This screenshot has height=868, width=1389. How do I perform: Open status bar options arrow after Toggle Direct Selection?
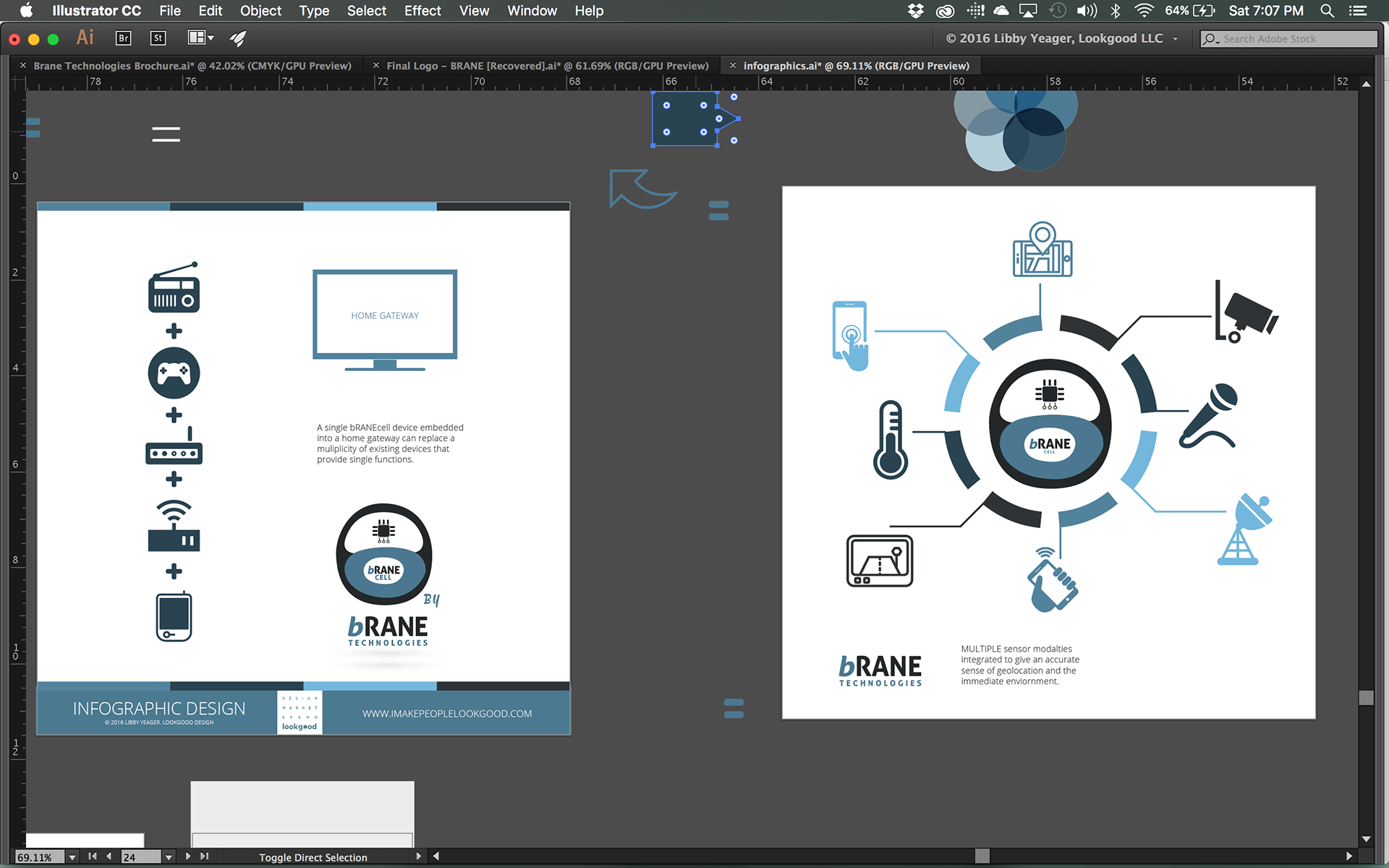tap(418, 856)
